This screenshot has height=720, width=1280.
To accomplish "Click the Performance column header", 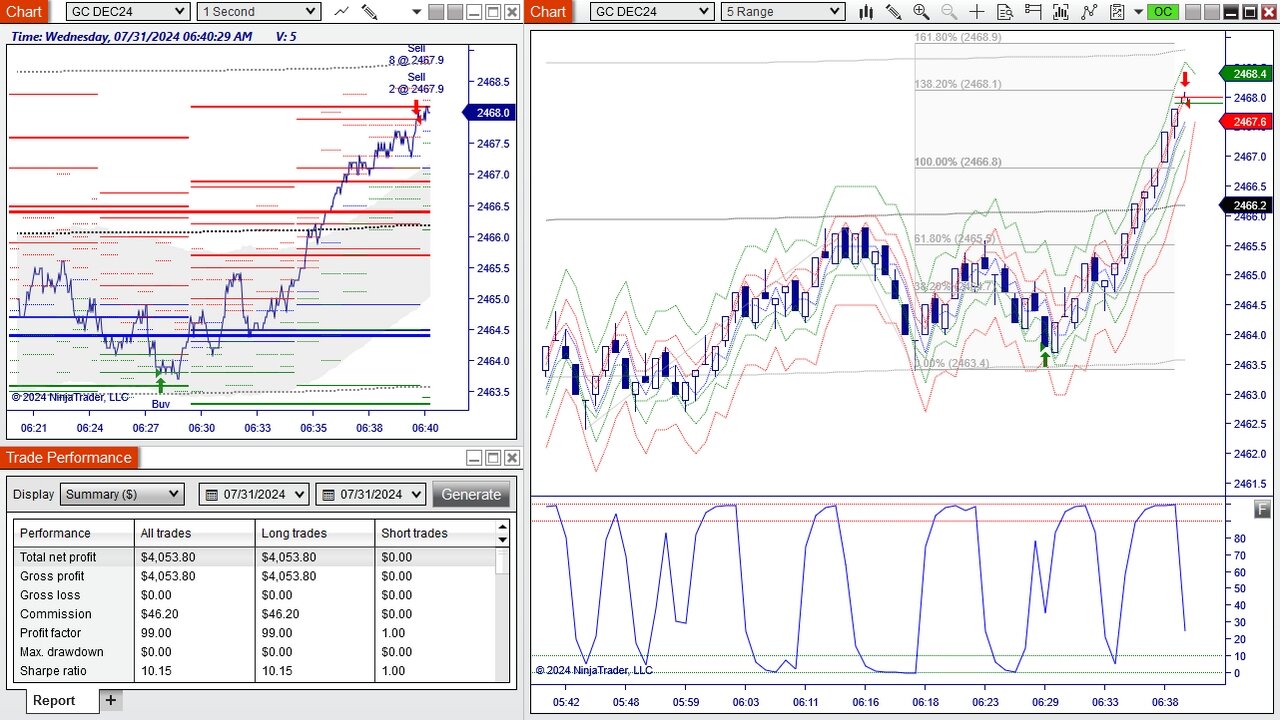I will [x=74, y=533].
